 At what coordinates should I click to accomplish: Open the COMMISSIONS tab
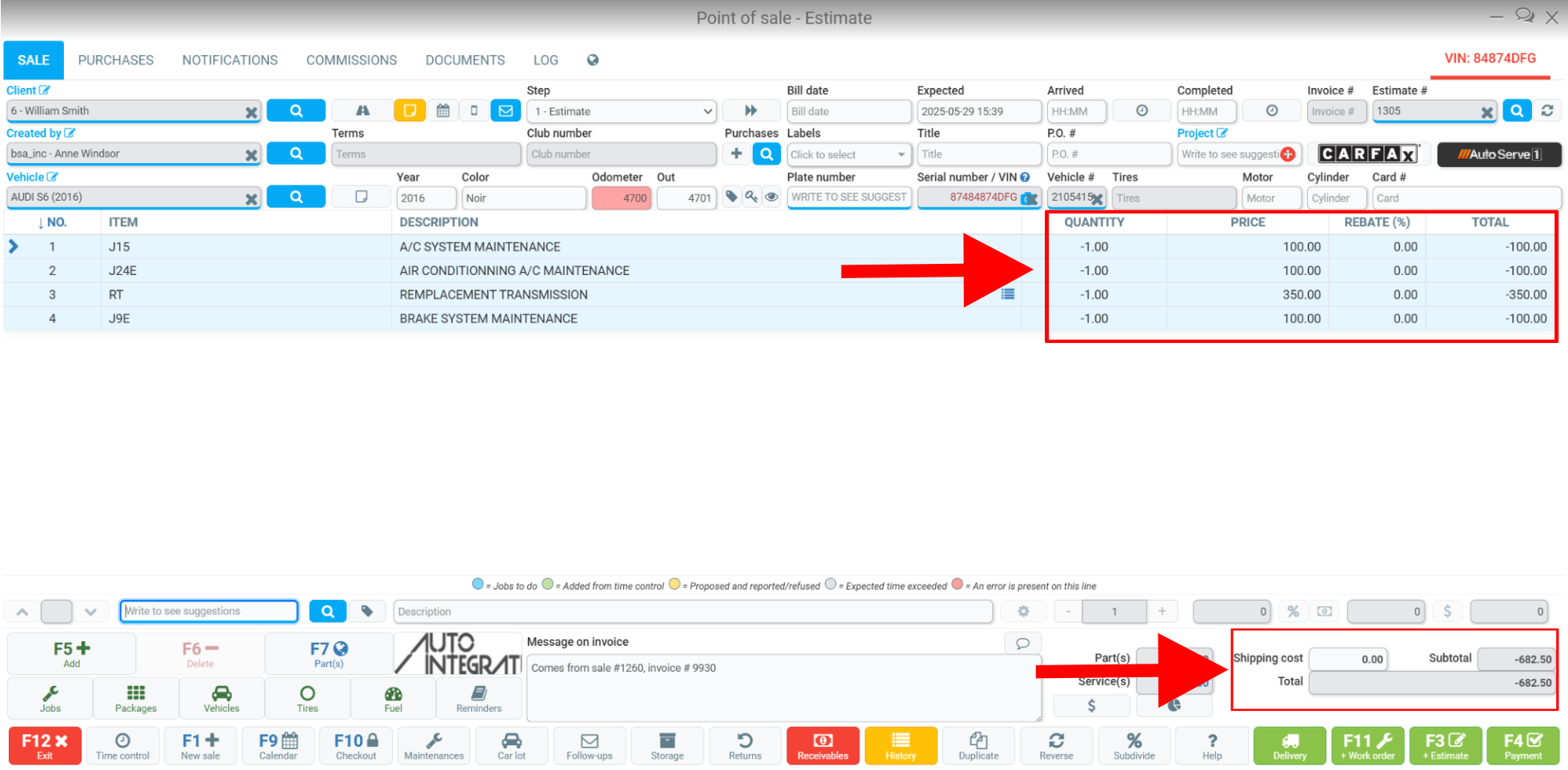click(351, 60)
